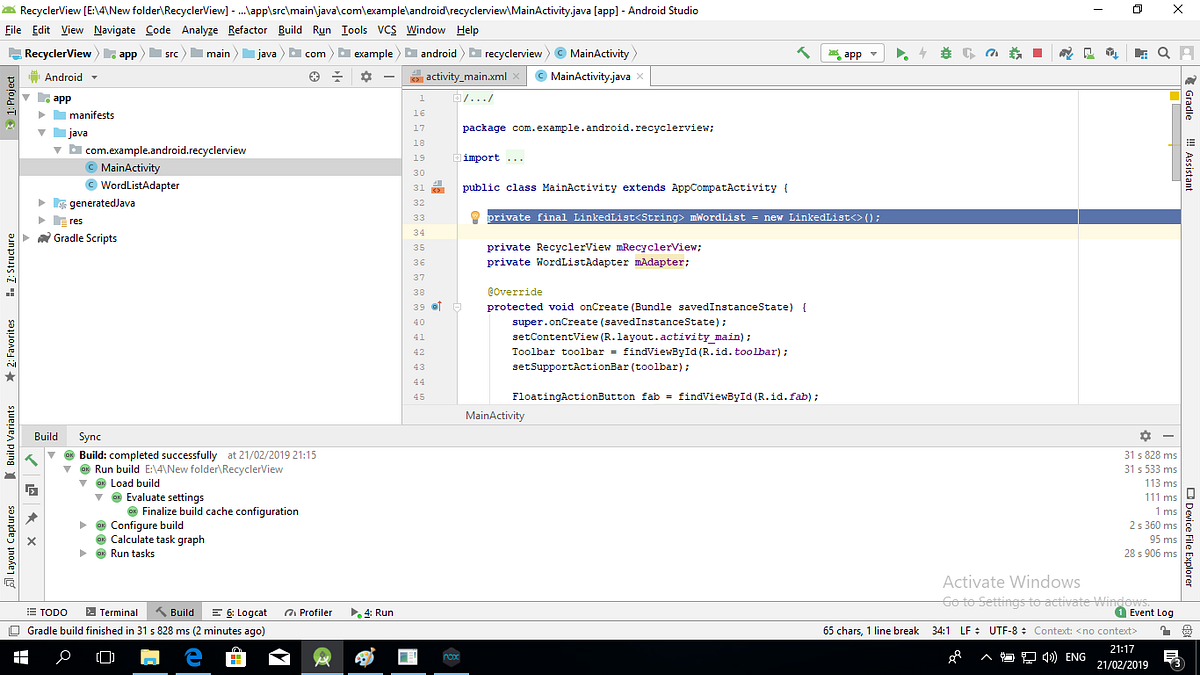Expand the manifests folder
The image size is (1200, 675).
point(42,114)
